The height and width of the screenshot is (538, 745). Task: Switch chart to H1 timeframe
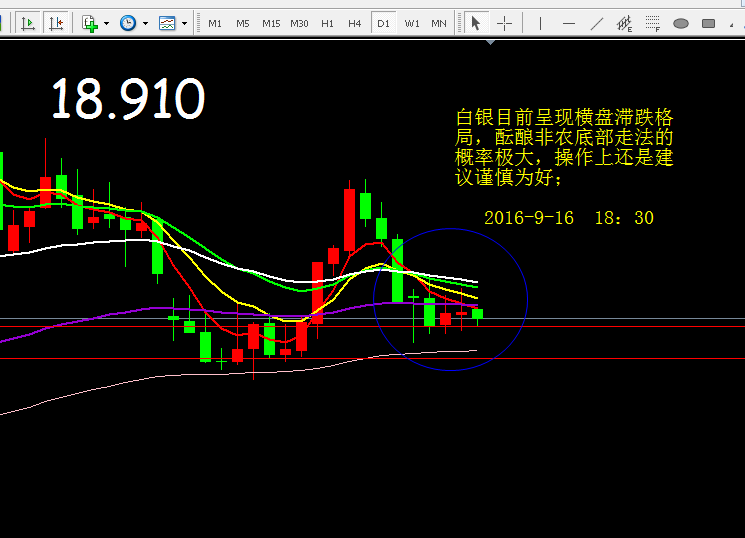[327, 23]
